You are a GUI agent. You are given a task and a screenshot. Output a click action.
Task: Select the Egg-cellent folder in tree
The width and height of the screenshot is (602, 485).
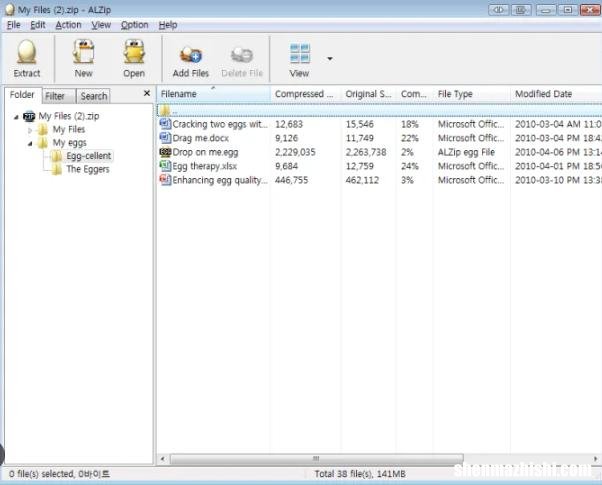[89, 156]
